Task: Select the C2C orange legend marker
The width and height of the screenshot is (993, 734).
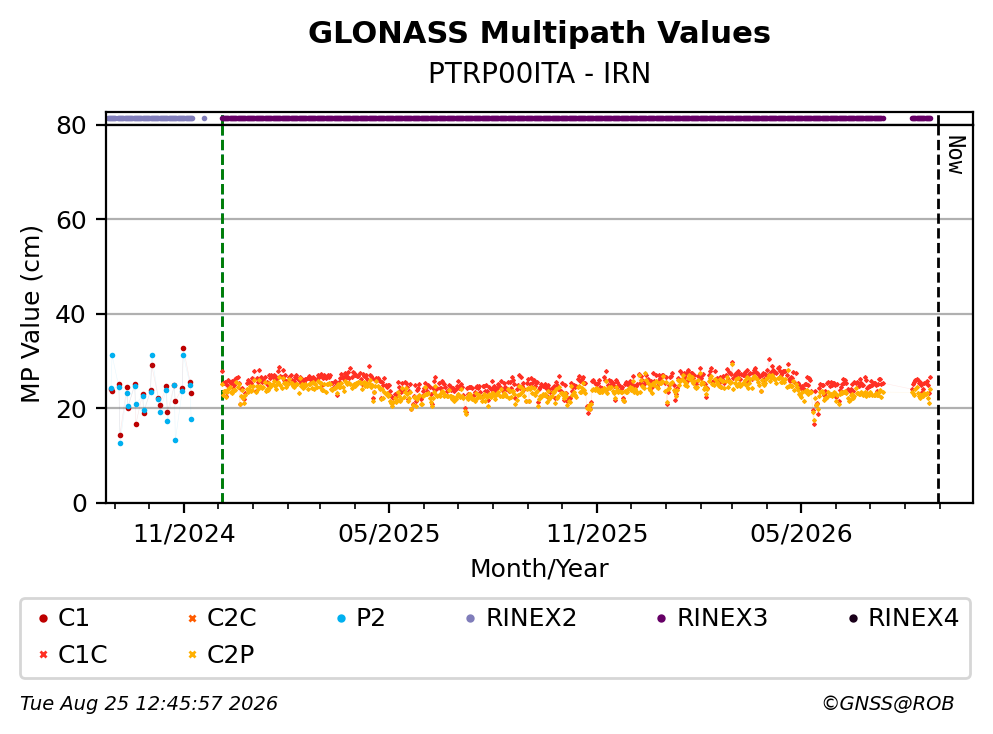Action: [193, 618]
